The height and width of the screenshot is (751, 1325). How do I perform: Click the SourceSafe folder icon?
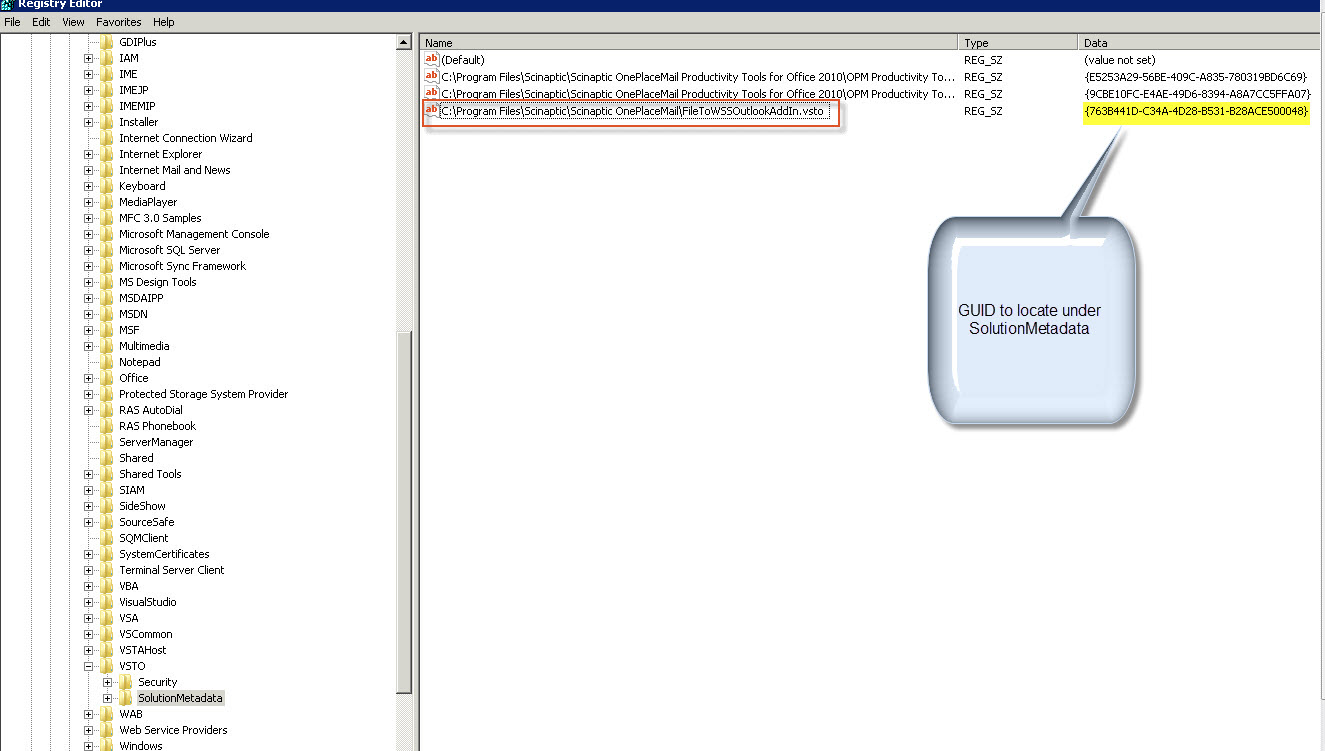(x=107, y=522)
